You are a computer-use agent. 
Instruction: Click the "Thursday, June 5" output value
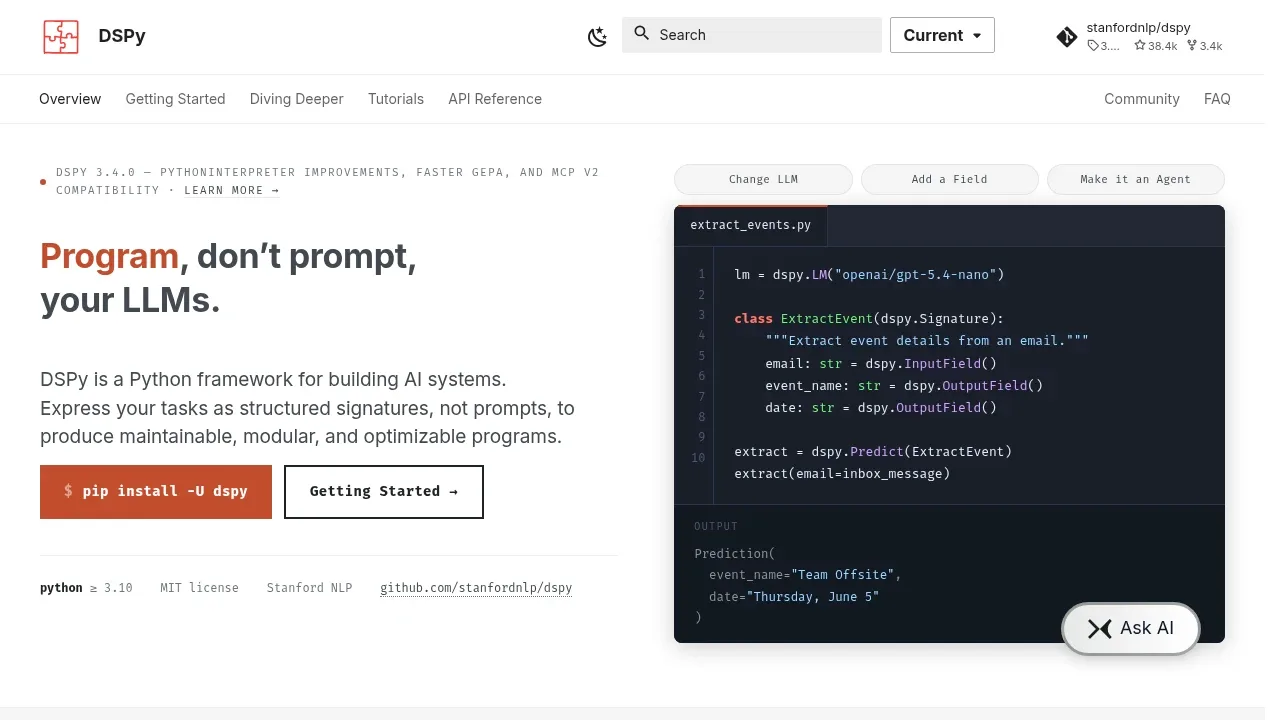[x=815, y=597]
